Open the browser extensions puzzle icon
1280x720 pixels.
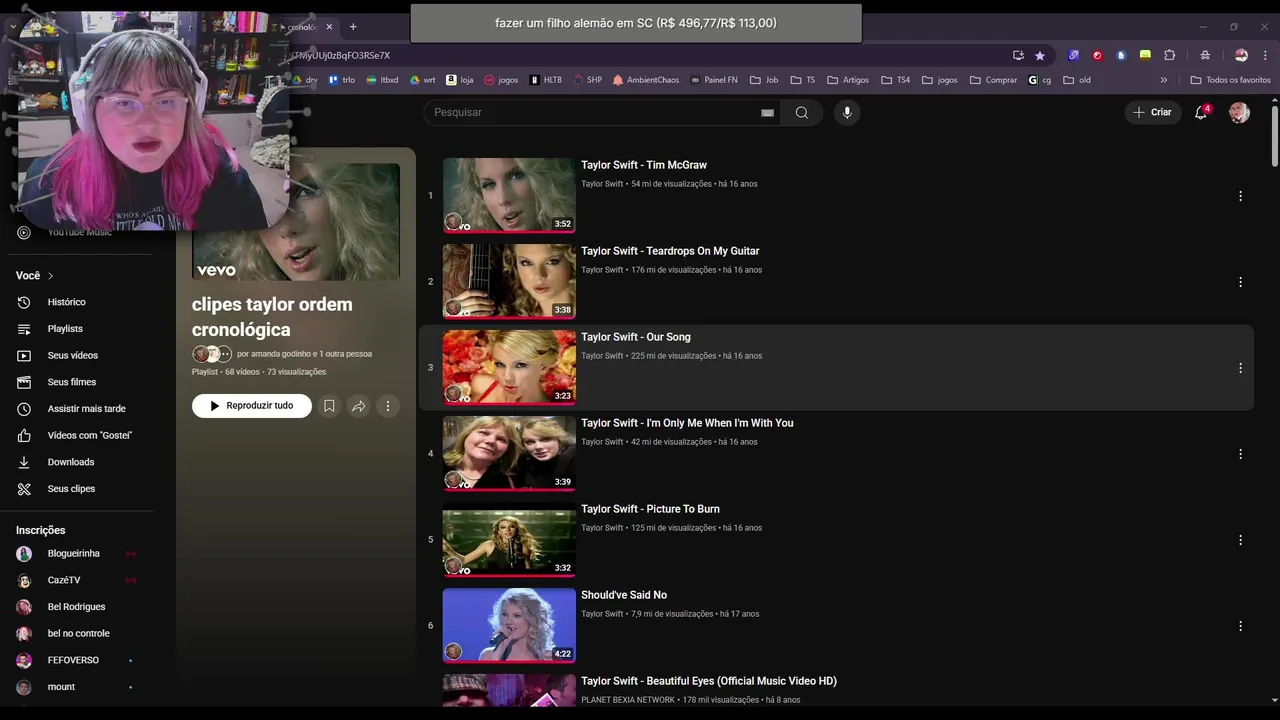1169,56
